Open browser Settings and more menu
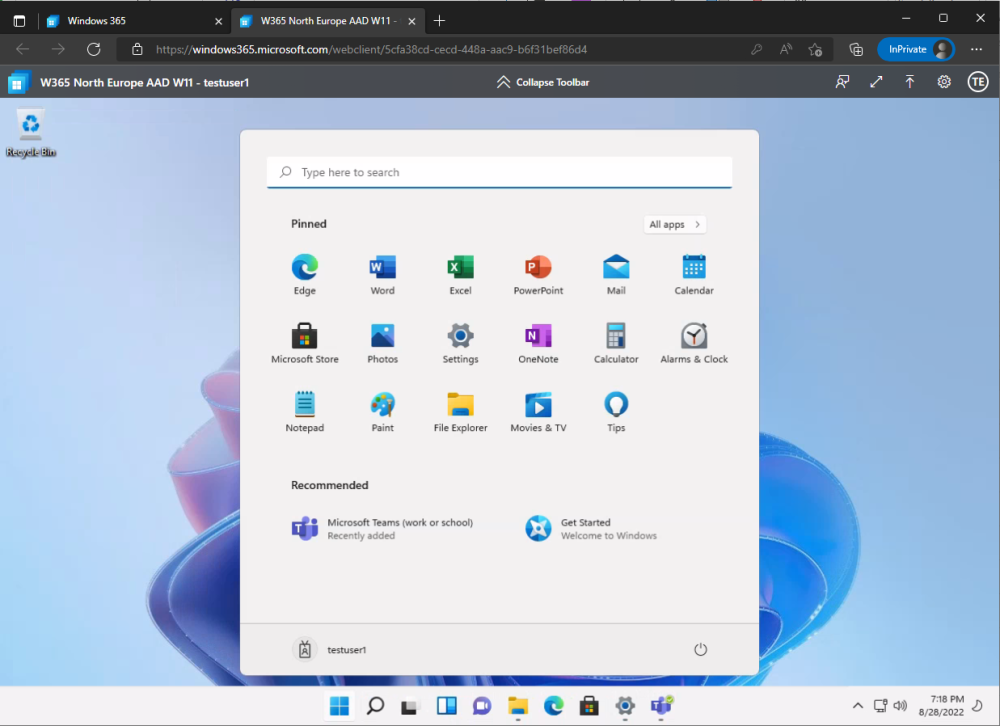The image size is (1000, 726). [x=976, y=49]
